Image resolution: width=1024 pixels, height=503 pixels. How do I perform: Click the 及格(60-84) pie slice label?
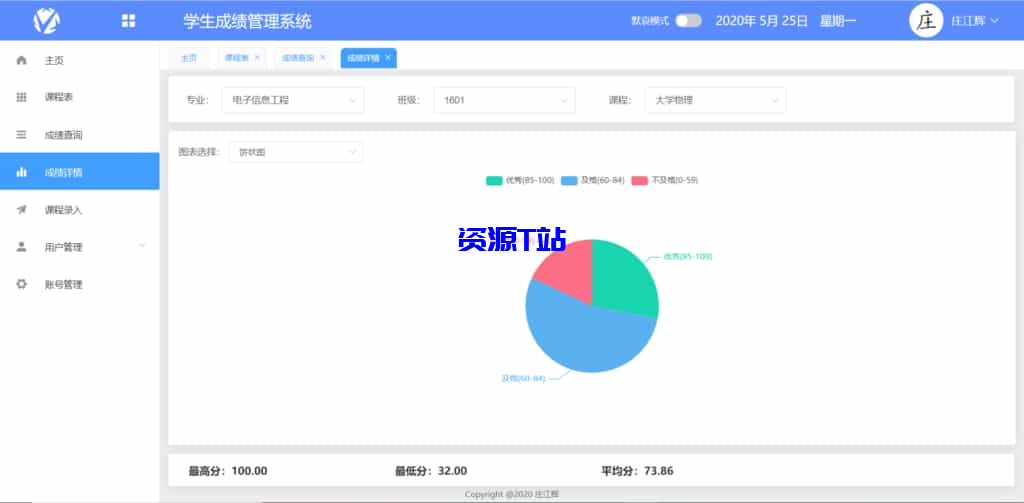click(522, 378)
